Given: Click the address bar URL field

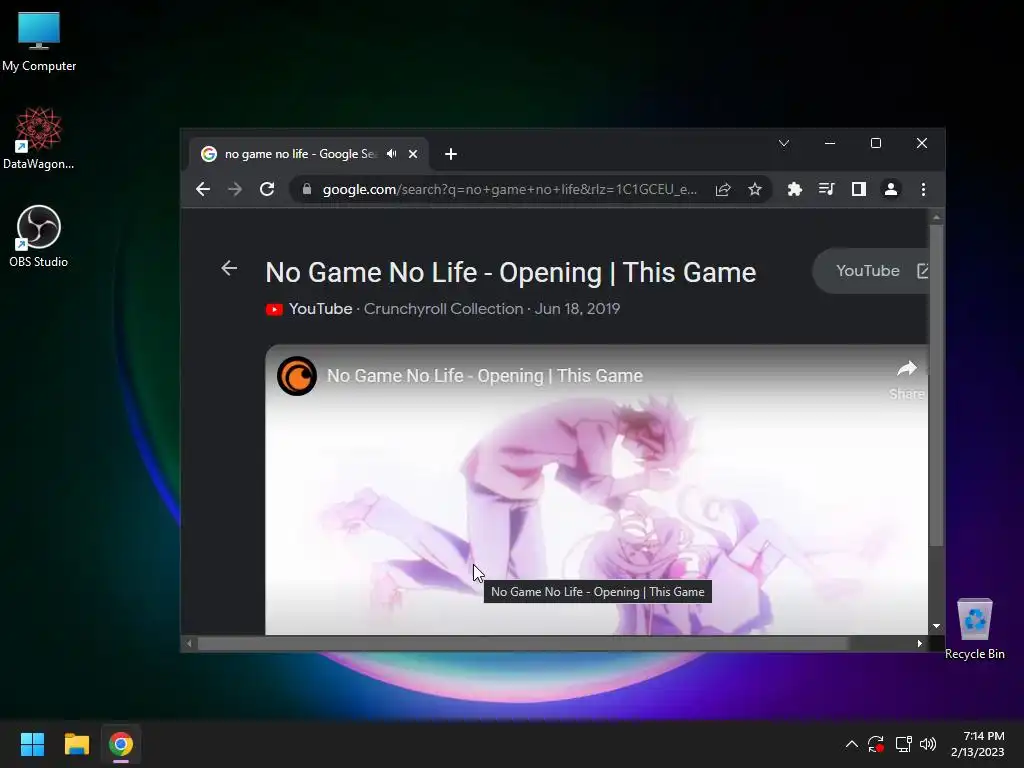Looking at the screenshot, I should pos(509,189).
